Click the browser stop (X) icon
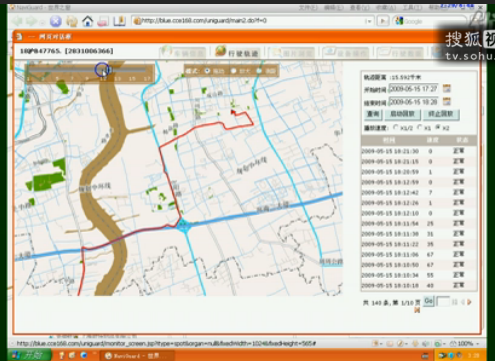The image size is (495, 361). [56, 21]
